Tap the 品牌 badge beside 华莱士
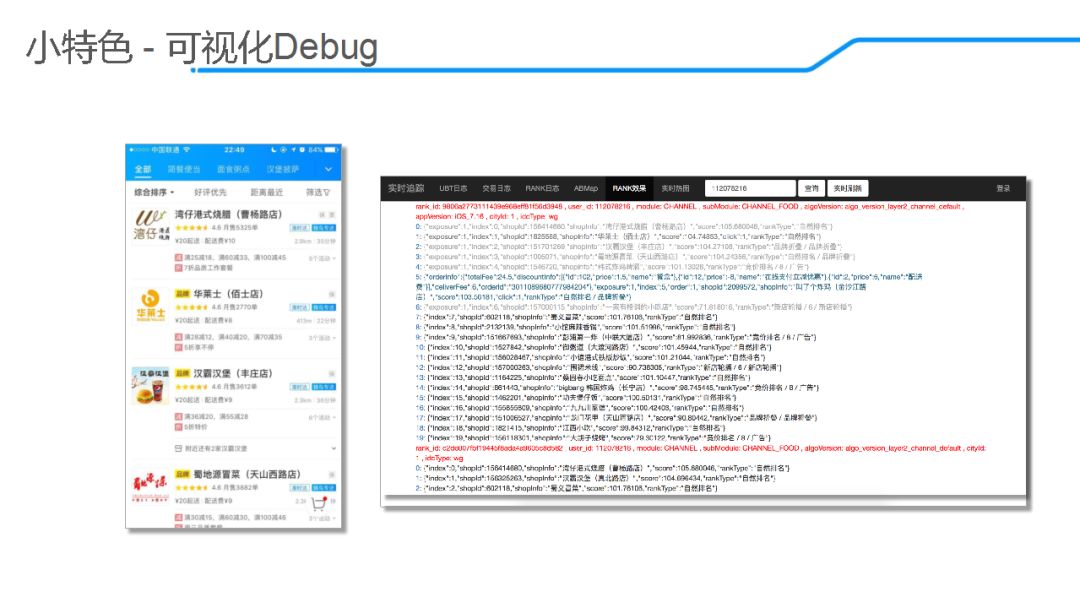1080x608 pixels. tap(182, 294)
